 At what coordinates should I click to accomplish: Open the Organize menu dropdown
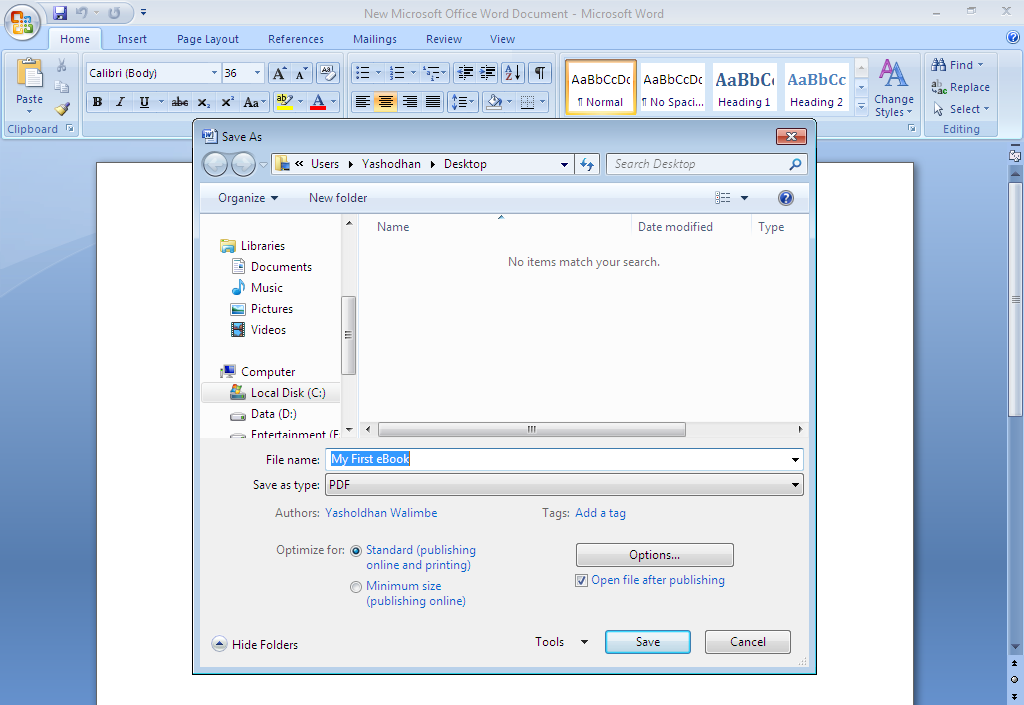[248, 198]
